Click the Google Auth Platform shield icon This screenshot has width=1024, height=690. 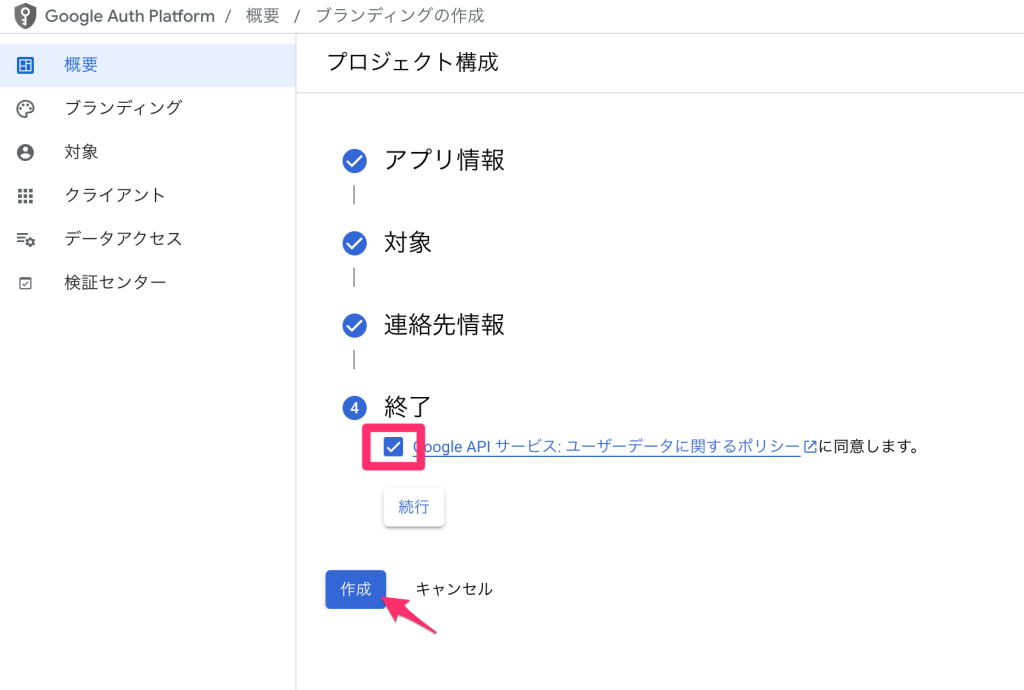click(25, 16)
